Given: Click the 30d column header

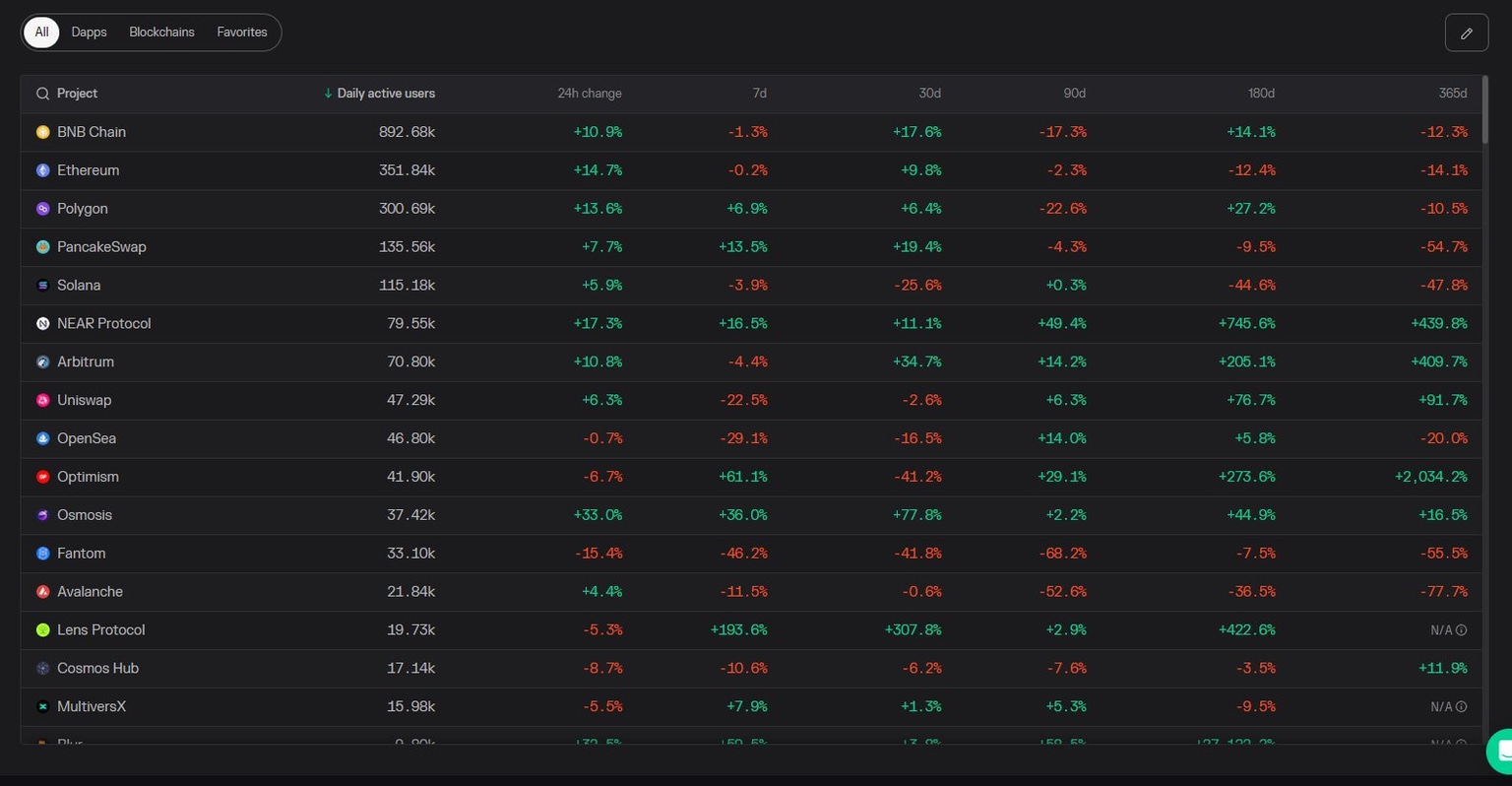Looking at the screenshot, I should [929, 93].
